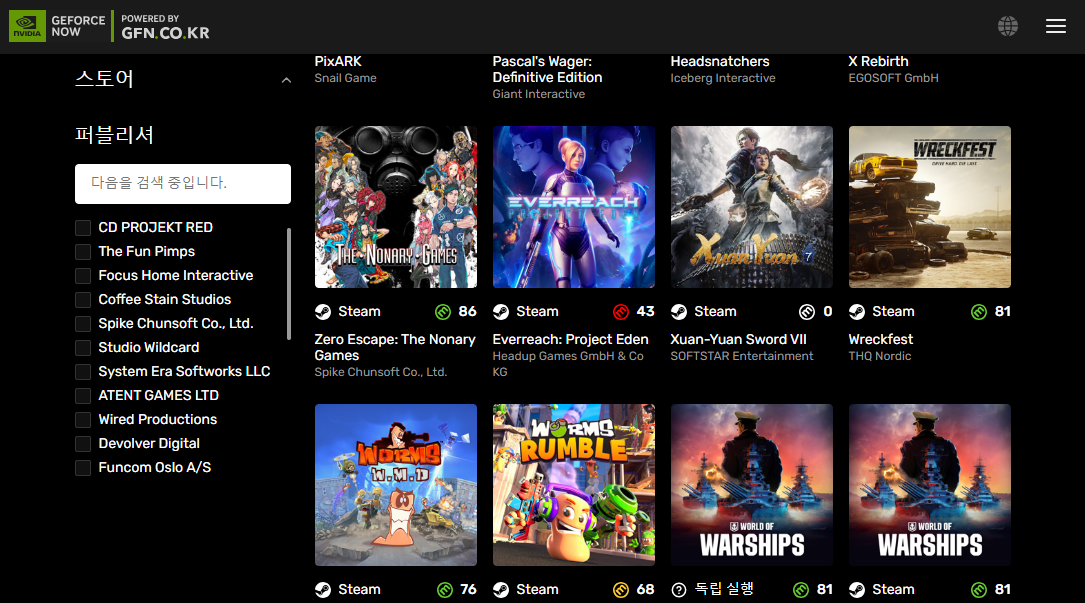The image size is (1085, 603).
Task: Open the GFN.CO.KR powered-by logo
Action: point(165,27)
